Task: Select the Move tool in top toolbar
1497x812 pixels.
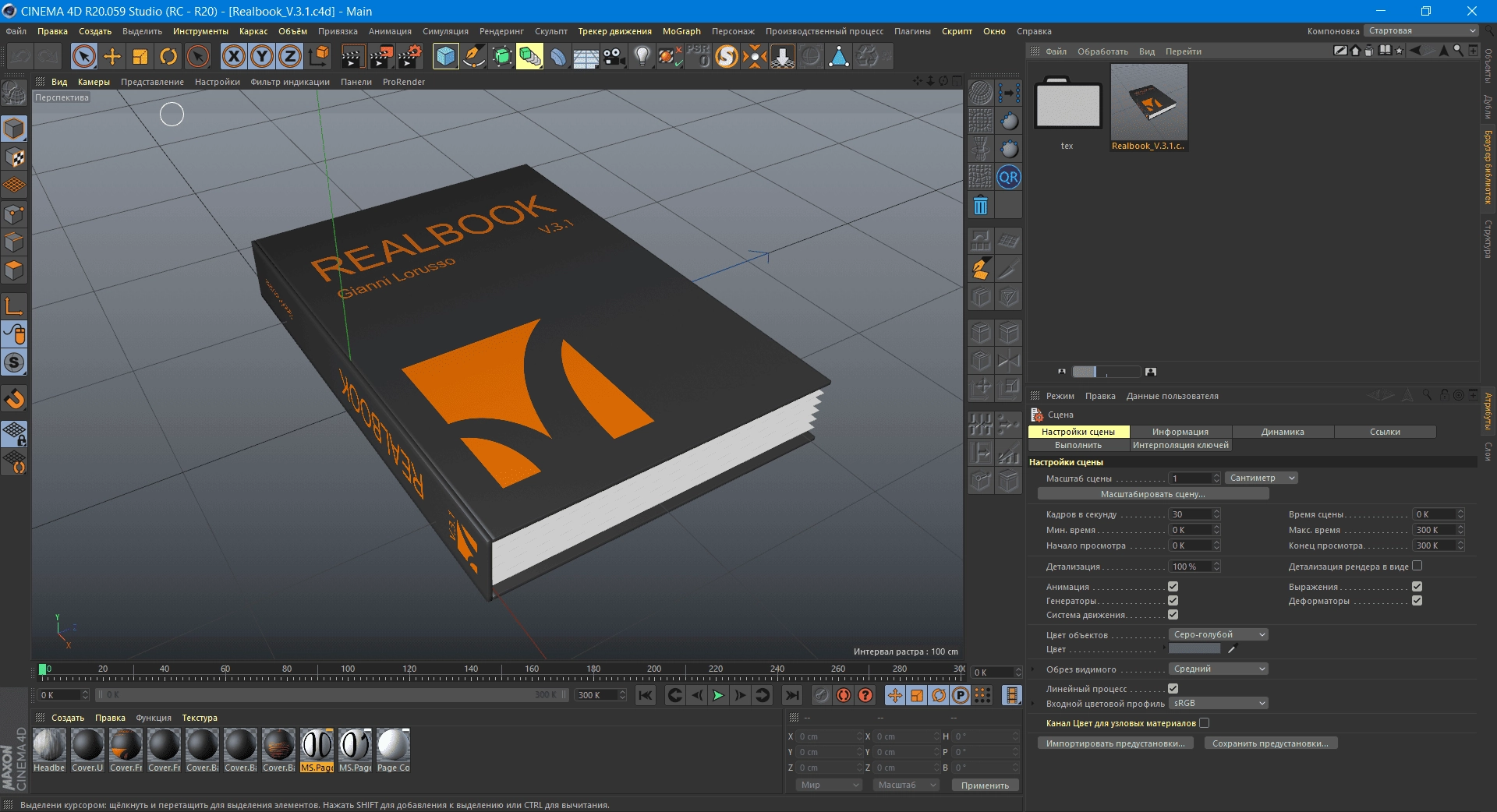Action: (112, 56)
